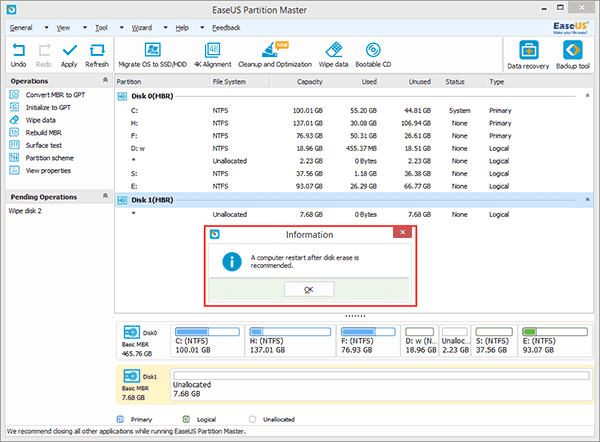Select Wipe data in Operations panel

point(40,120)
